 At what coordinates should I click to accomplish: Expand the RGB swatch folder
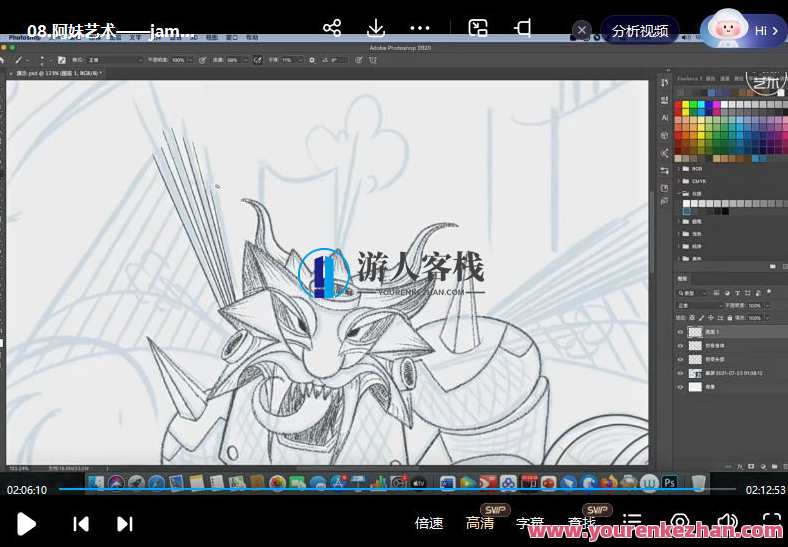click(x=679, y=168)
